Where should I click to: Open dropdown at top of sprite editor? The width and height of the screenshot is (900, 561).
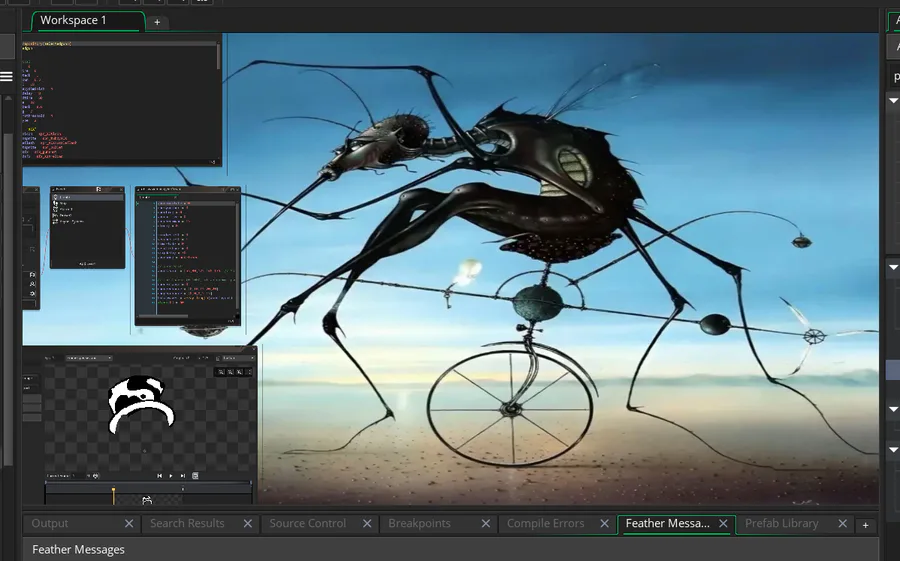tap(88, 357)
